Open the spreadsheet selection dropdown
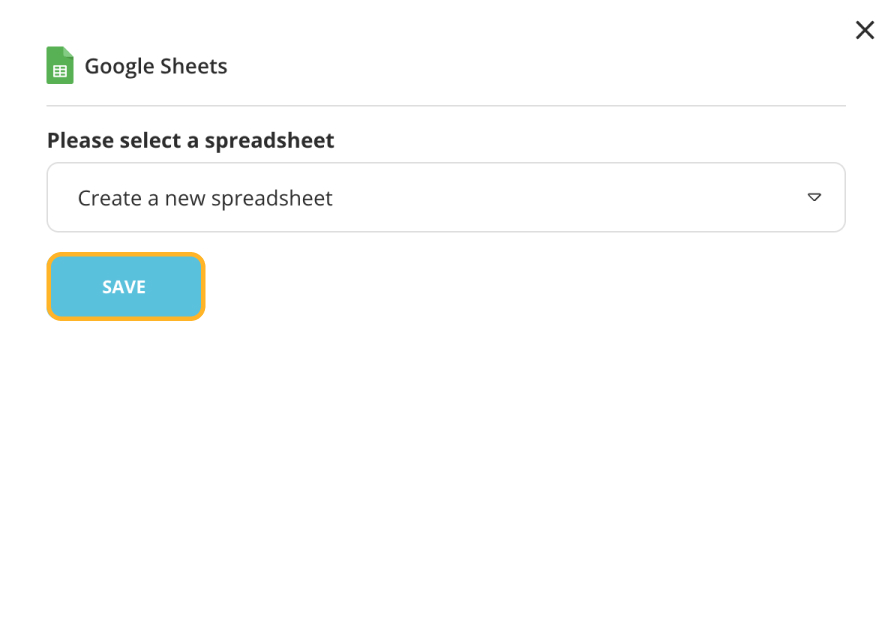Viewport: 893px width, 624px height. [446, 197]
